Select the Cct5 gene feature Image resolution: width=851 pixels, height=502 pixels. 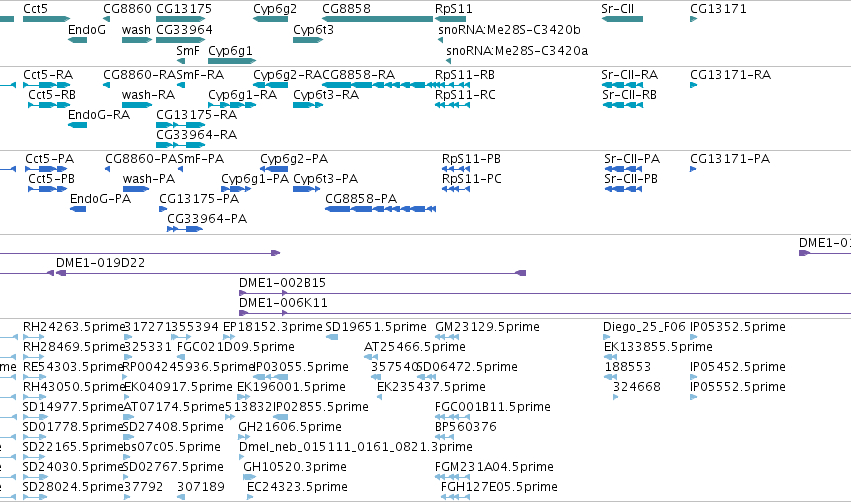pyautogui.click(x=46, y=19)
